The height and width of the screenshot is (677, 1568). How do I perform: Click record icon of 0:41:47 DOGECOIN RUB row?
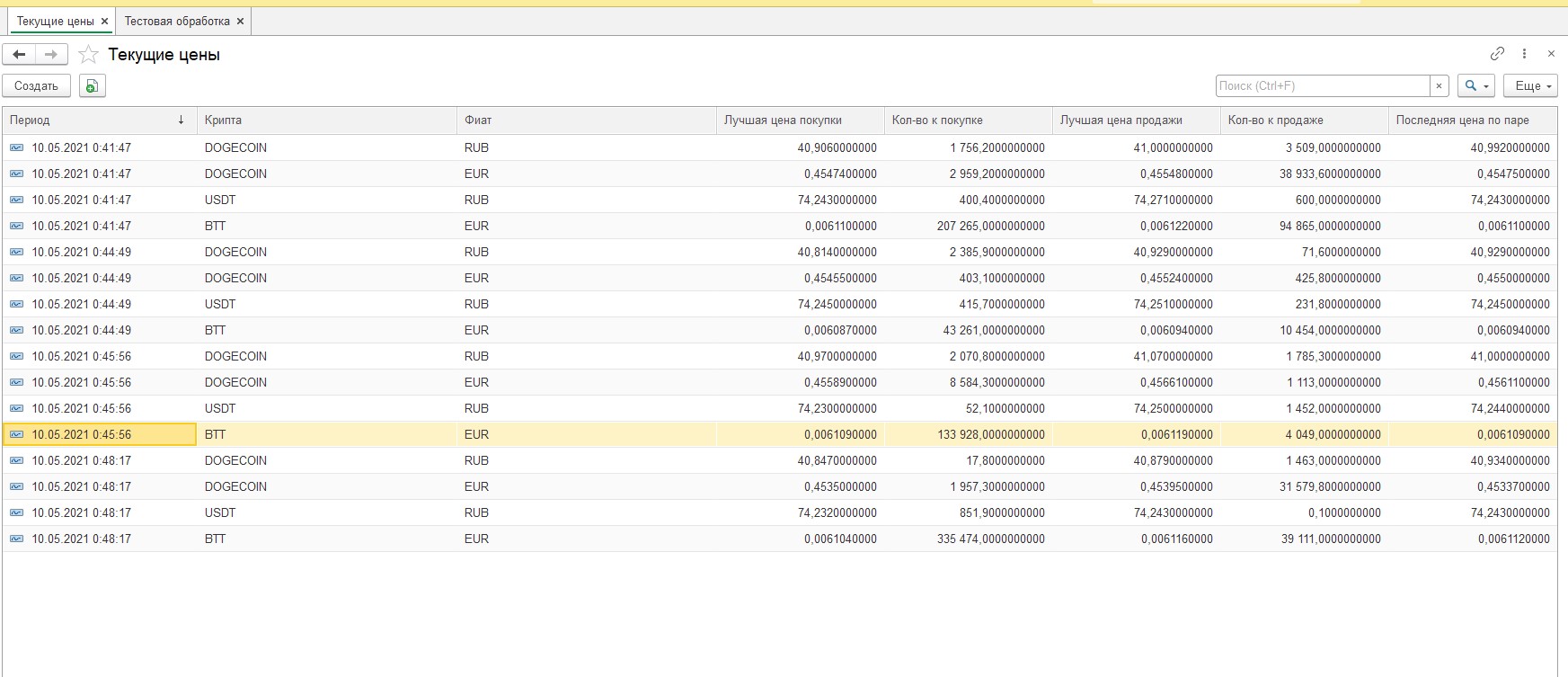coord(16,147)
